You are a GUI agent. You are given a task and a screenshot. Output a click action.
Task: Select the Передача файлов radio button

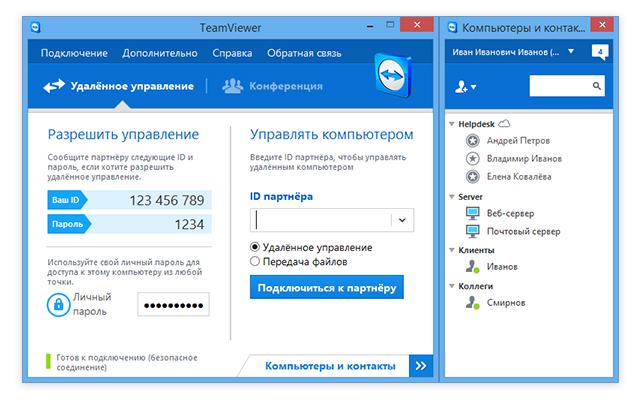point(255,261)
